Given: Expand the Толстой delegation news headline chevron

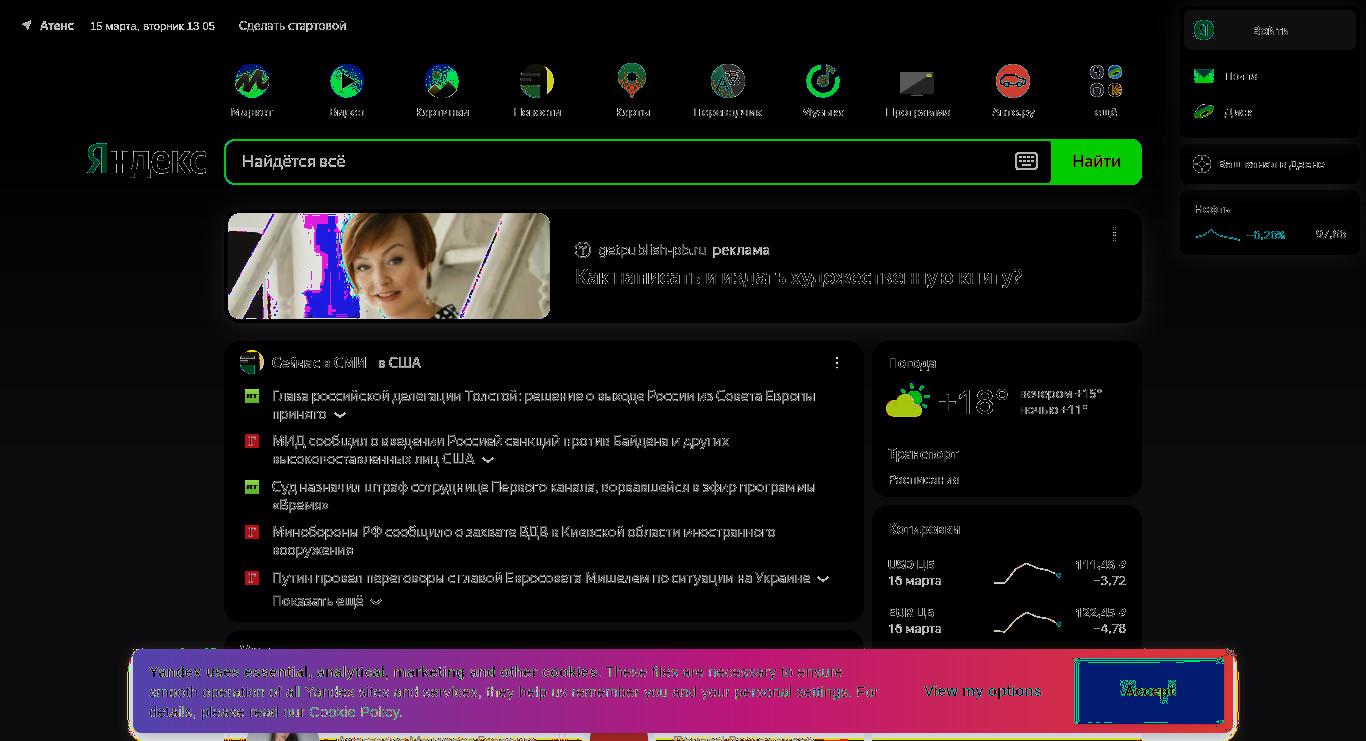Looking at the screenshot, I should pos(340,415).
